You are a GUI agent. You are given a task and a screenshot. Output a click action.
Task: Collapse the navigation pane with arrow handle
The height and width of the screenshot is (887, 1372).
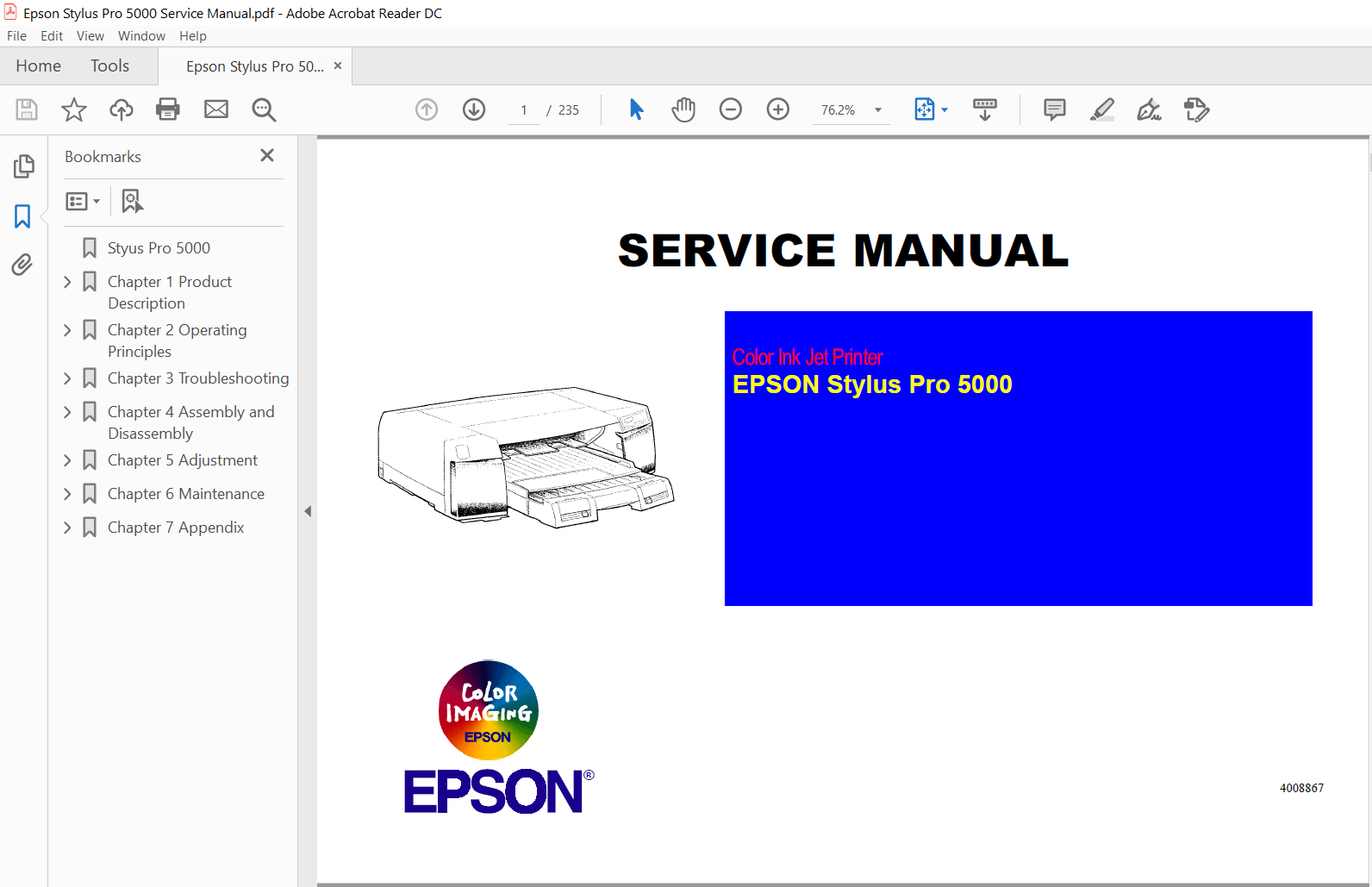pos(308,511)
